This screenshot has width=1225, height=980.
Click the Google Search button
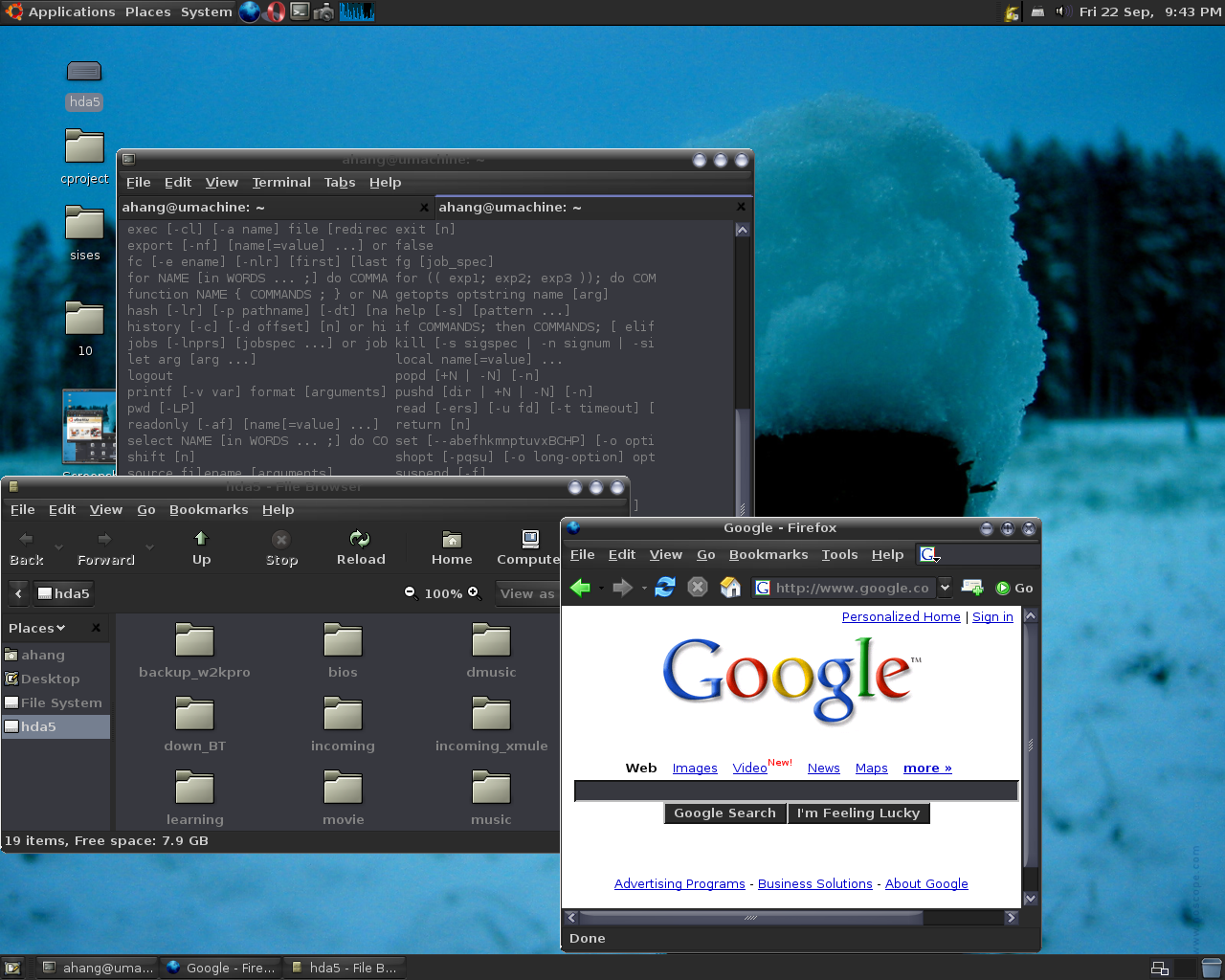point(724,813)
